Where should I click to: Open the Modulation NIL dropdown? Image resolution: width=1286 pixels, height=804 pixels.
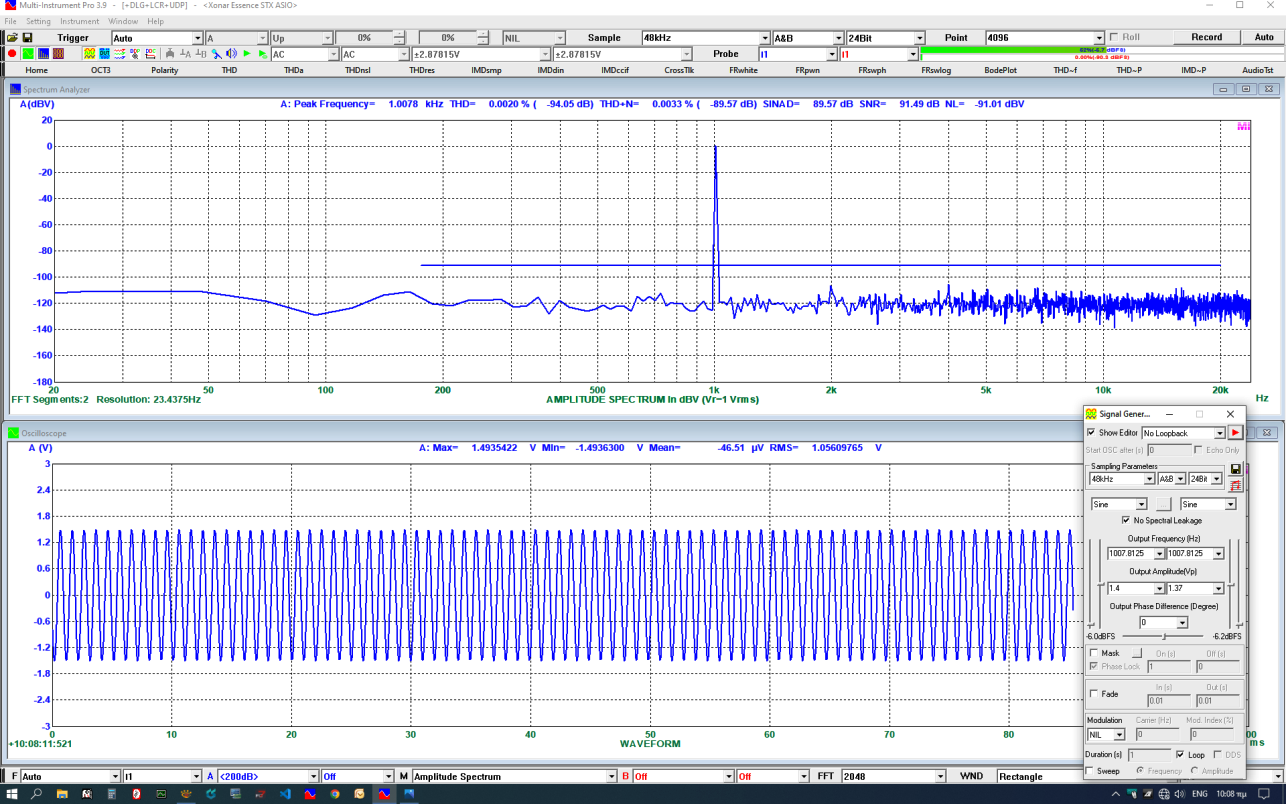[x=1119, y=735]
